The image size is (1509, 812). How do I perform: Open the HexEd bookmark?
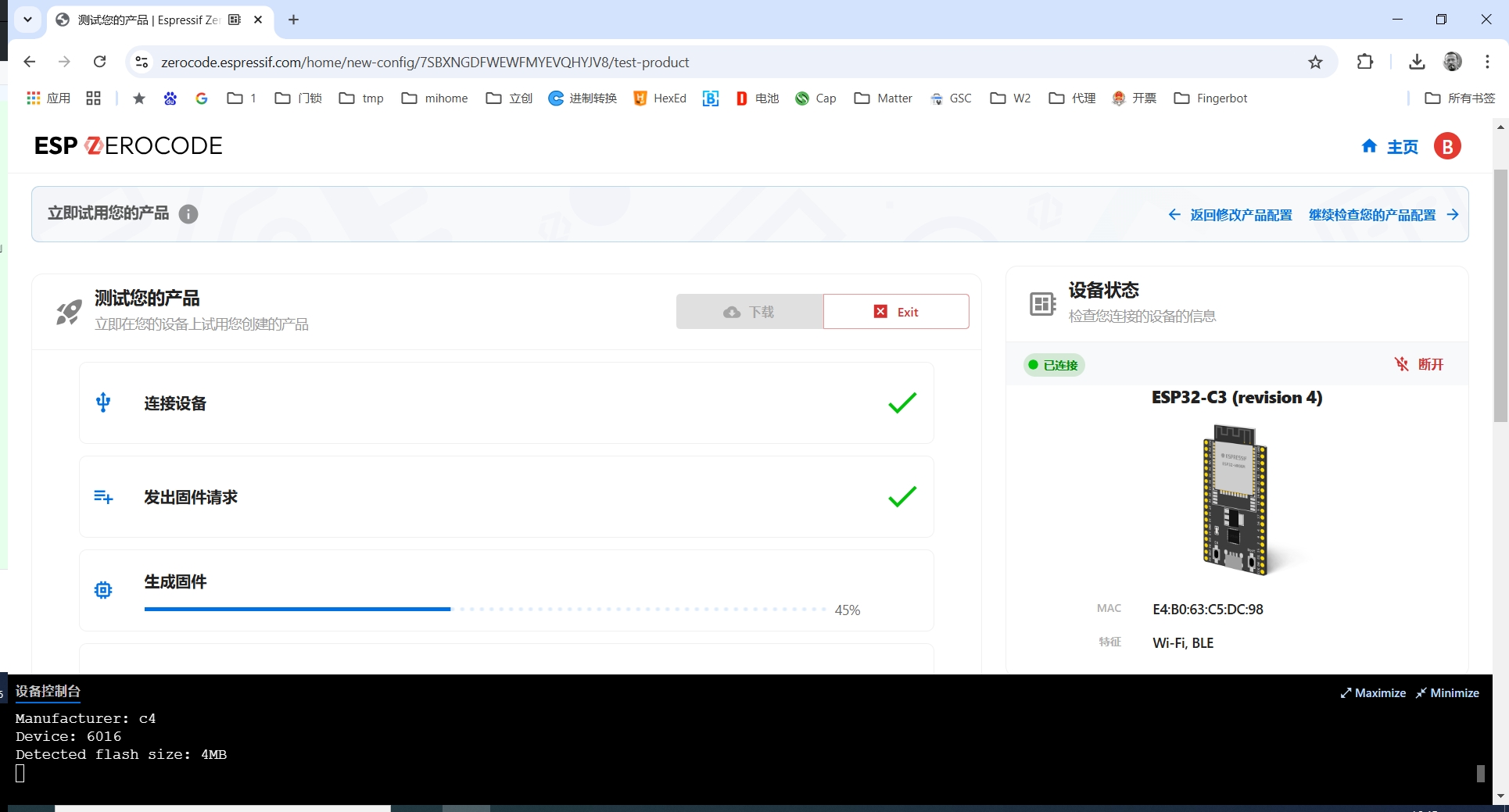[x=660, y=98]
